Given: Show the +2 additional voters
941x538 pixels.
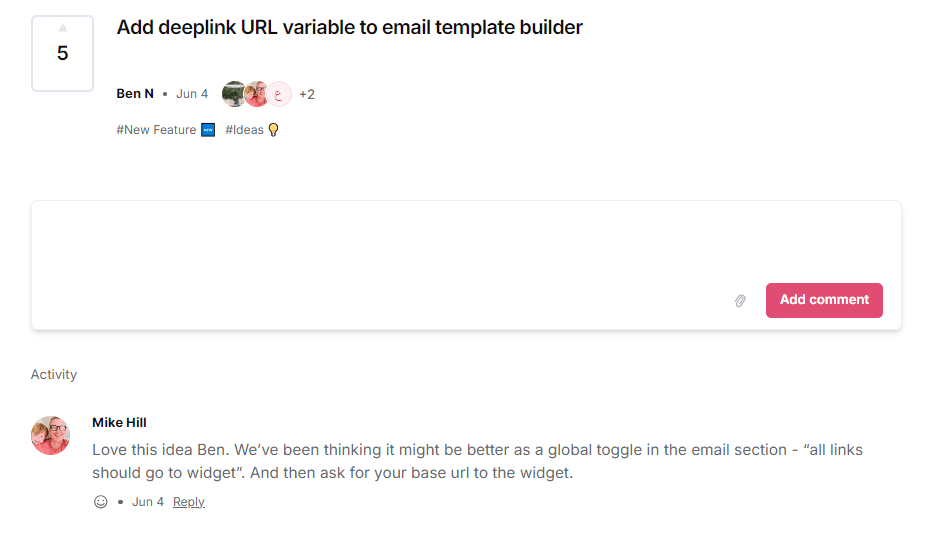Looking at the screenshot, I should pyautogui.click(x=307, y=94).
